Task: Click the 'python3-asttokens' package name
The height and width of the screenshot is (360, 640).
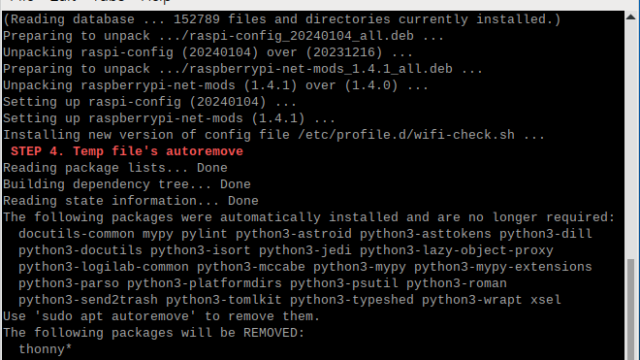Action: click(425, 234)
